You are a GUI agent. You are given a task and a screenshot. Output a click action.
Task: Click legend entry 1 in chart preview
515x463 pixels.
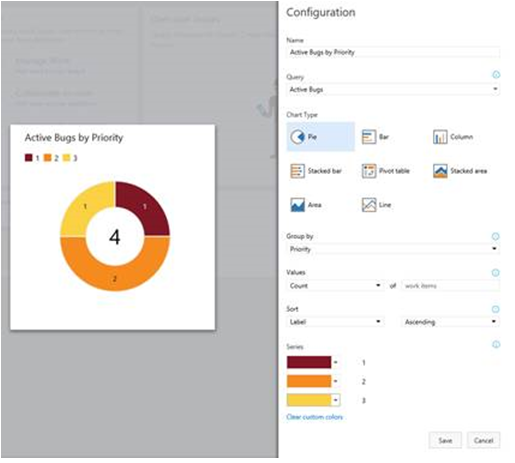[32, 158]
